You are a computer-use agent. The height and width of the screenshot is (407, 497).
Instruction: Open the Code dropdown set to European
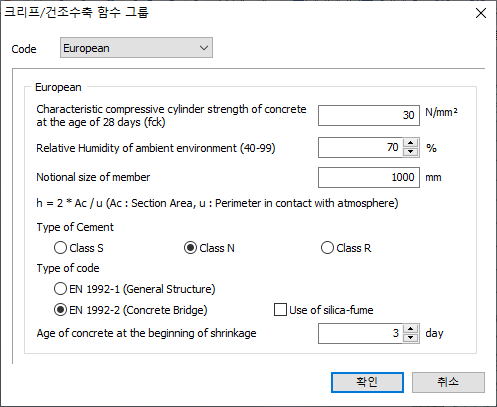pyautogui.click(x=136, y=48)
